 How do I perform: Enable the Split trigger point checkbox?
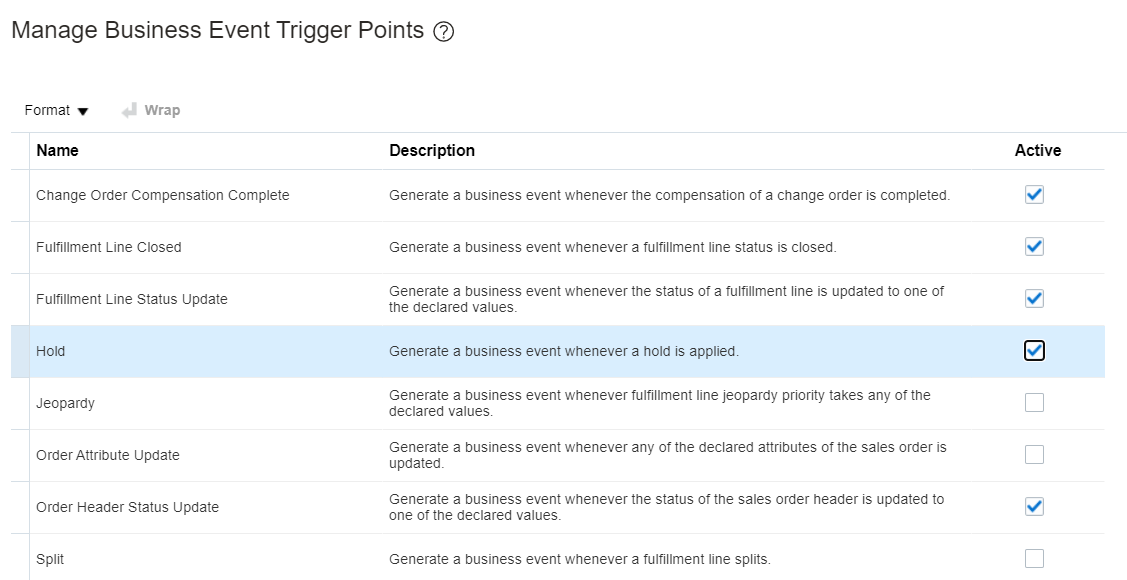click(1034, 558)
